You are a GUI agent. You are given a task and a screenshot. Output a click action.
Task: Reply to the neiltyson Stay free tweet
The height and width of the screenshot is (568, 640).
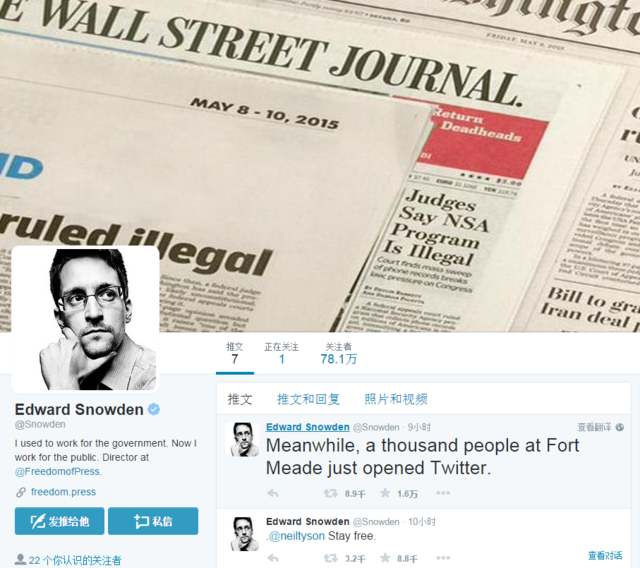coord(273,558)
